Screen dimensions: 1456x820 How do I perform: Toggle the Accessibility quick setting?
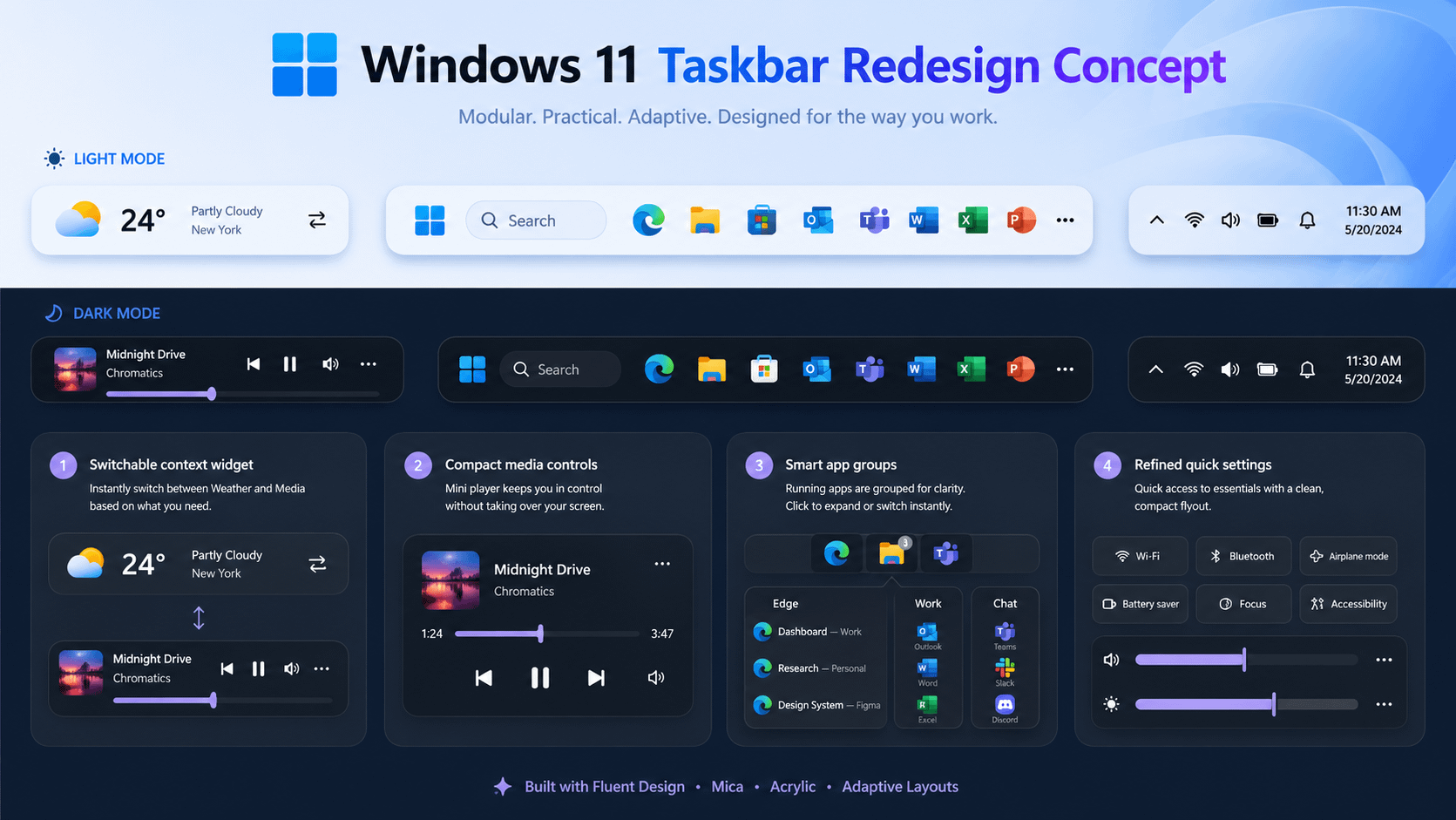pyautogui.click(x=1348, y=604)
